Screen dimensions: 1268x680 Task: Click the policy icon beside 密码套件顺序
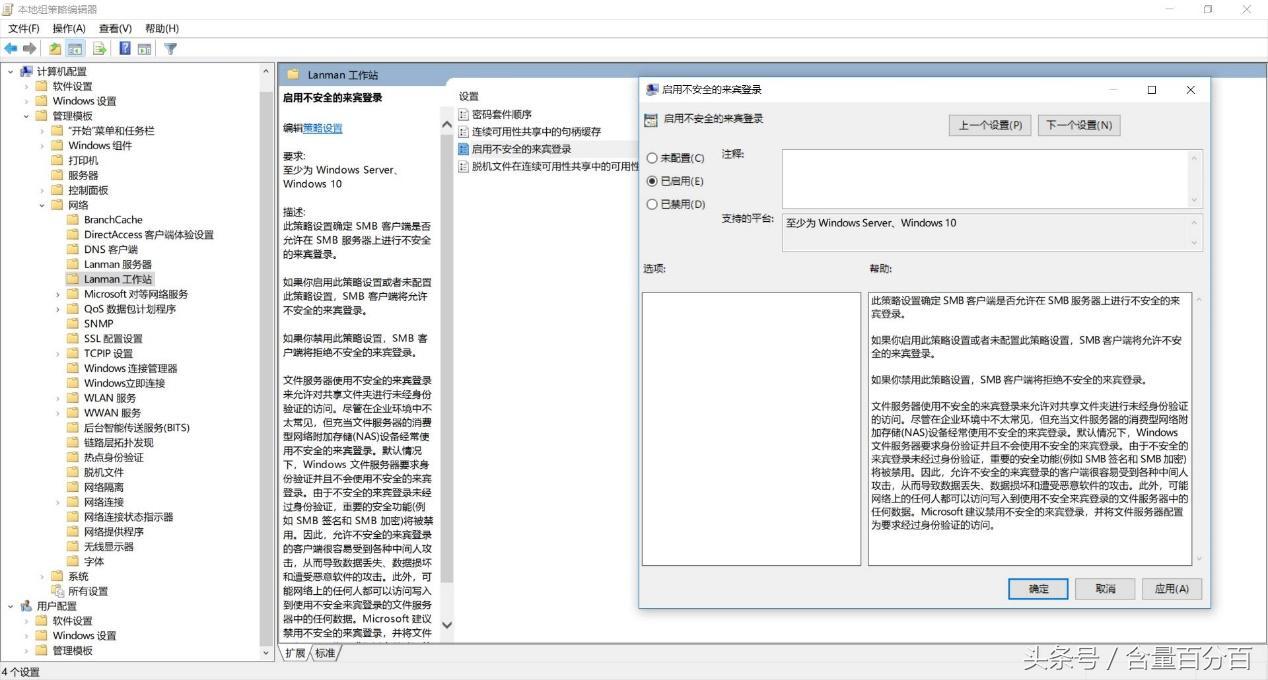tap(463, 115)
